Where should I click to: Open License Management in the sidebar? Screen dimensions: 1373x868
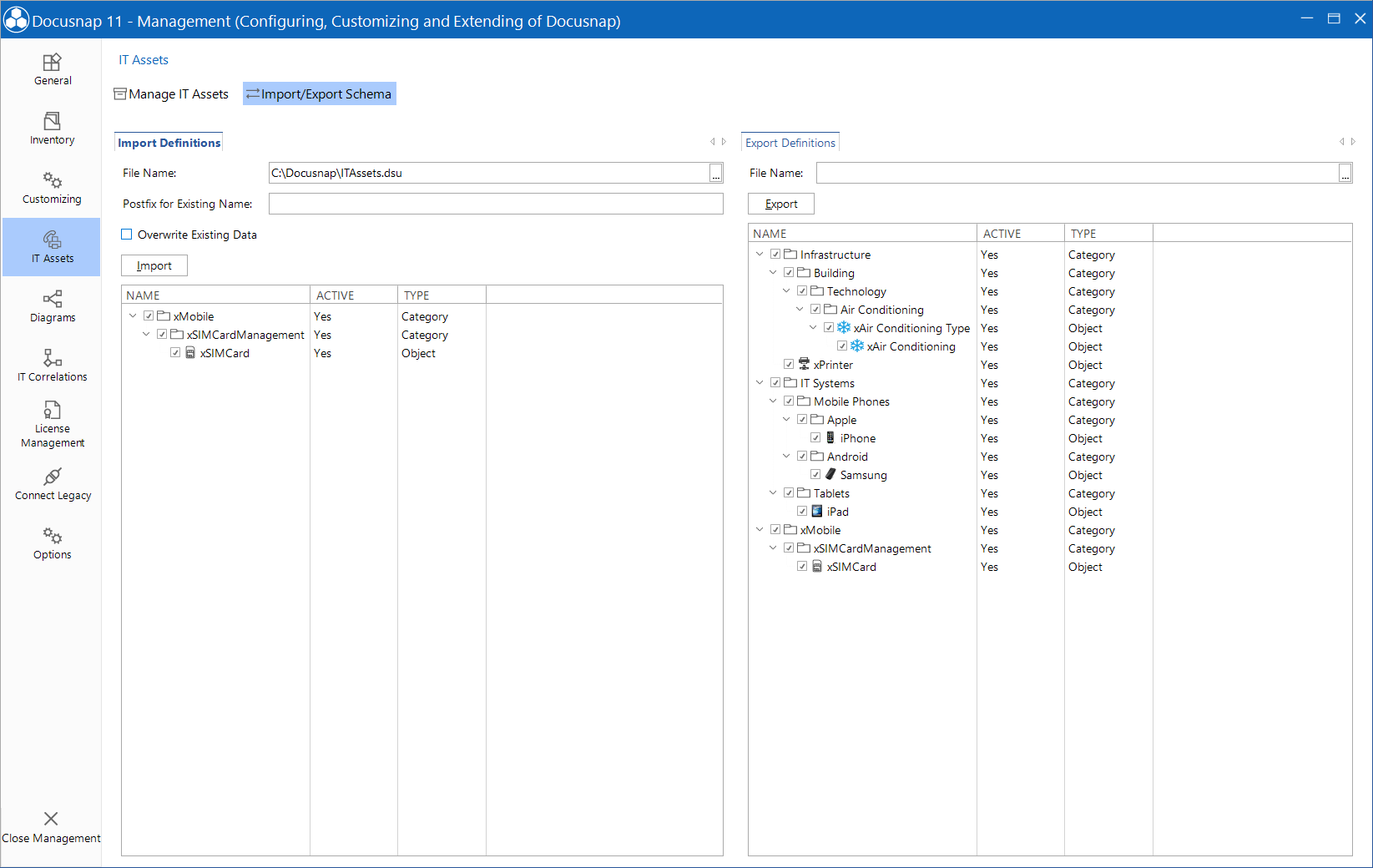pos(52,422)
